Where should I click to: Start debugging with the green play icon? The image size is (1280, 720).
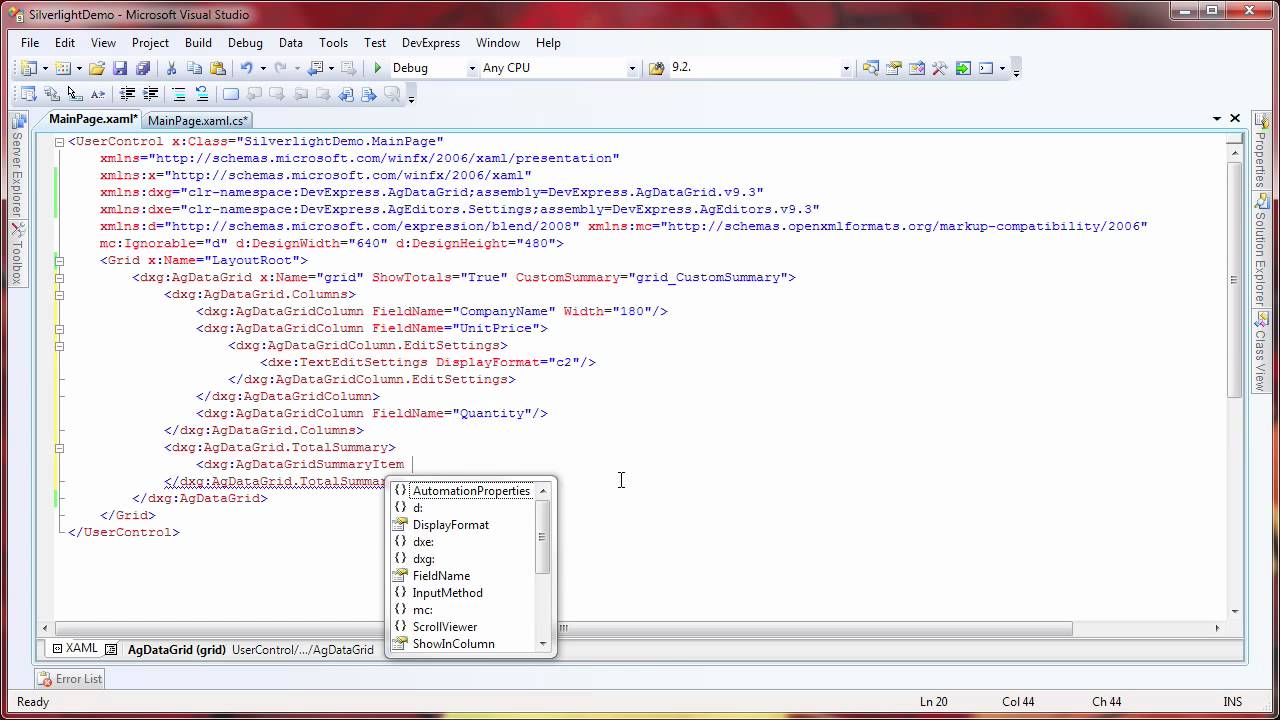[377, 68]
